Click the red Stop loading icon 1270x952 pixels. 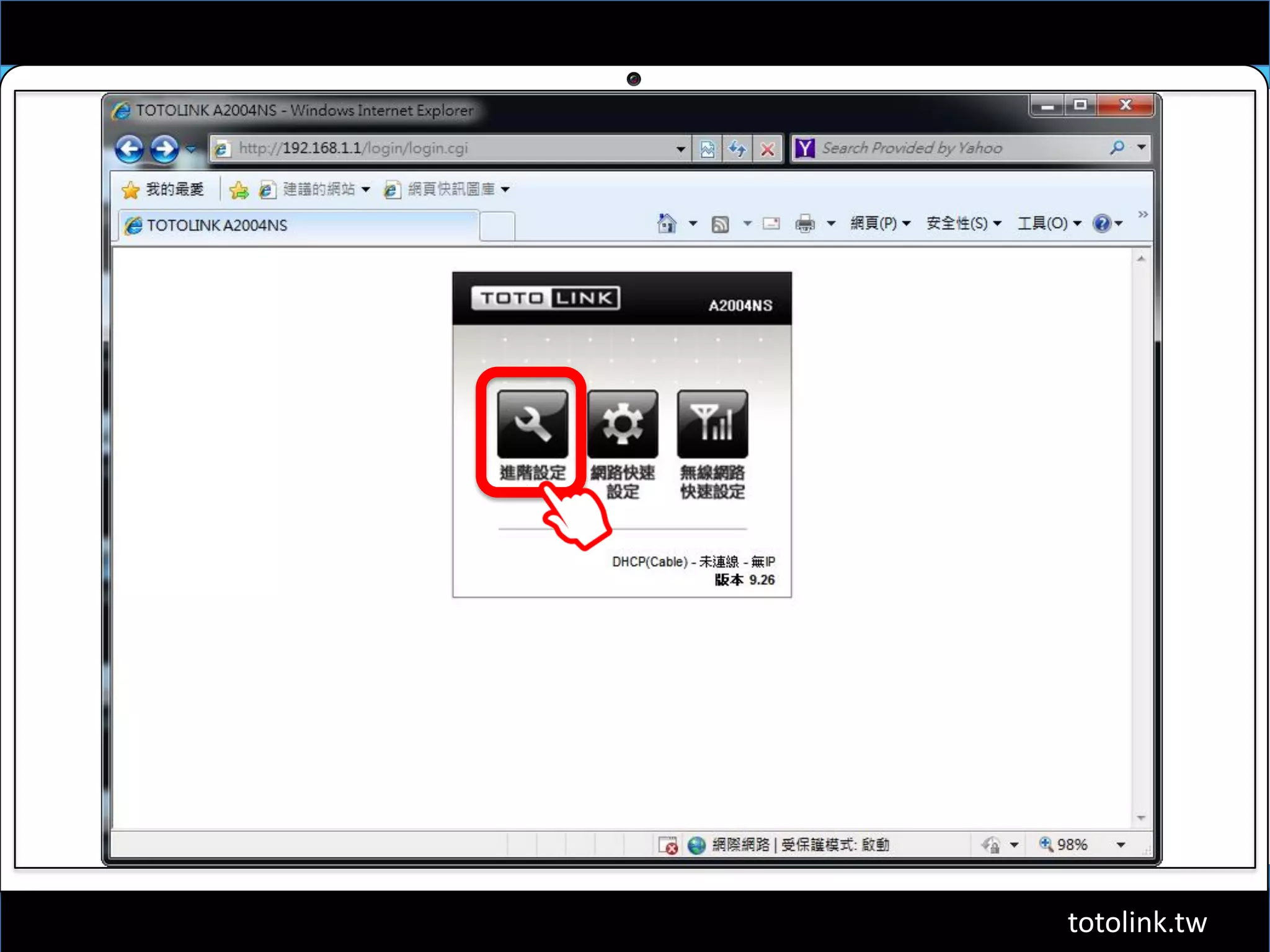[x=768, y=149]
